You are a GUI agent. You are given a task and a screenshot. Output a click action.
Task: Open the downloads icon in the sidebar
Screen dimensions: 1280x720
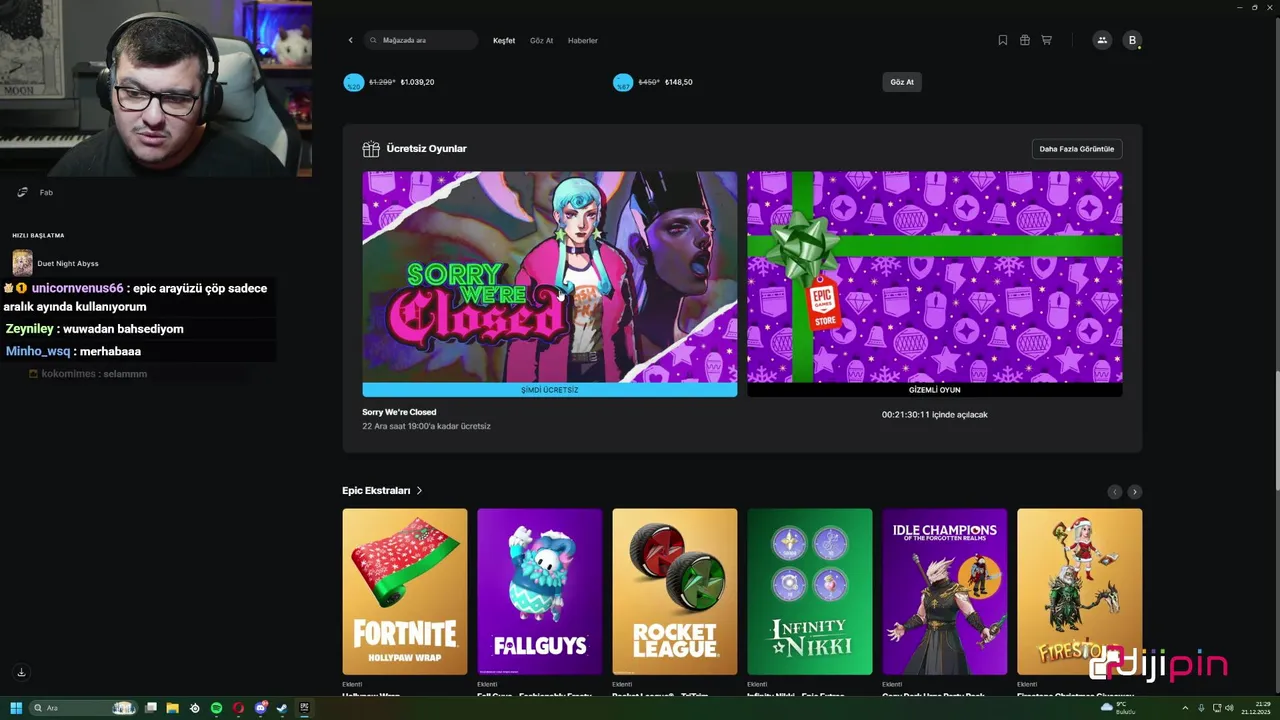coord(21,672)
